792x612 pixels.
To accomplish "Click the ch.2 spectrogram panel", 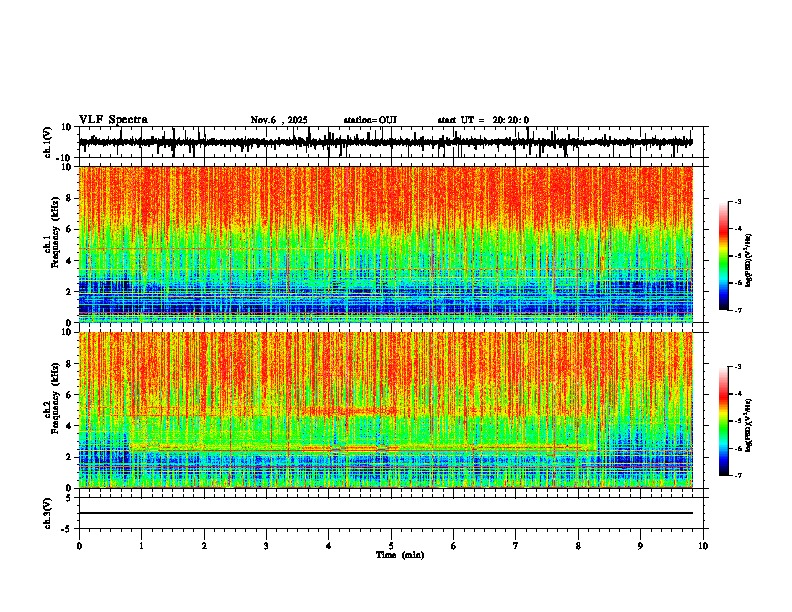I will (x=385, y=410).
